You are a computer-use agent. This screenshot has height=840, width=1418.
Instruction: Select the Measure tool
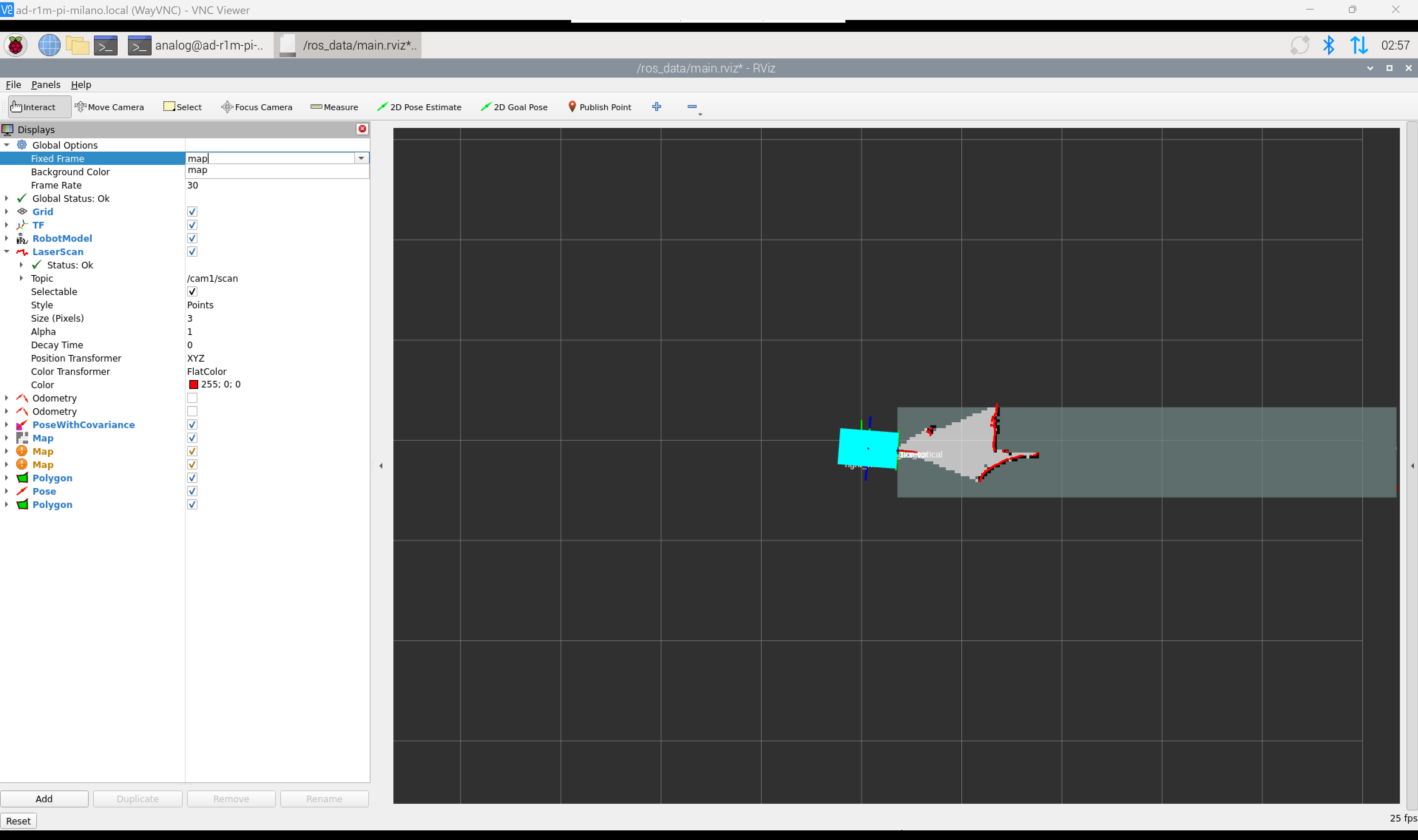[x=334, y=107]
